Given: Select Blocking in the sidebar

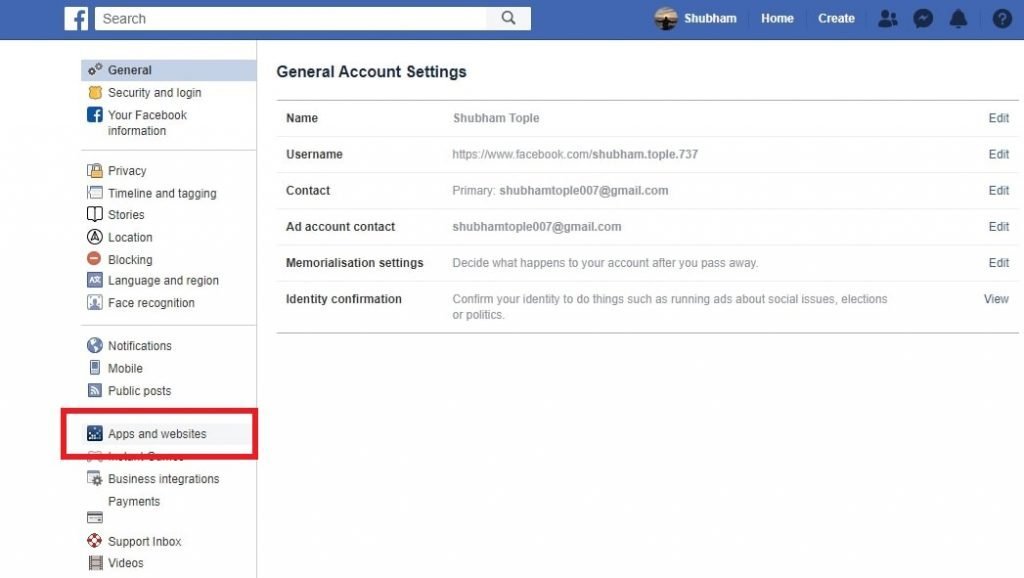Looking at the screenshot, I should tap(130, 260).
